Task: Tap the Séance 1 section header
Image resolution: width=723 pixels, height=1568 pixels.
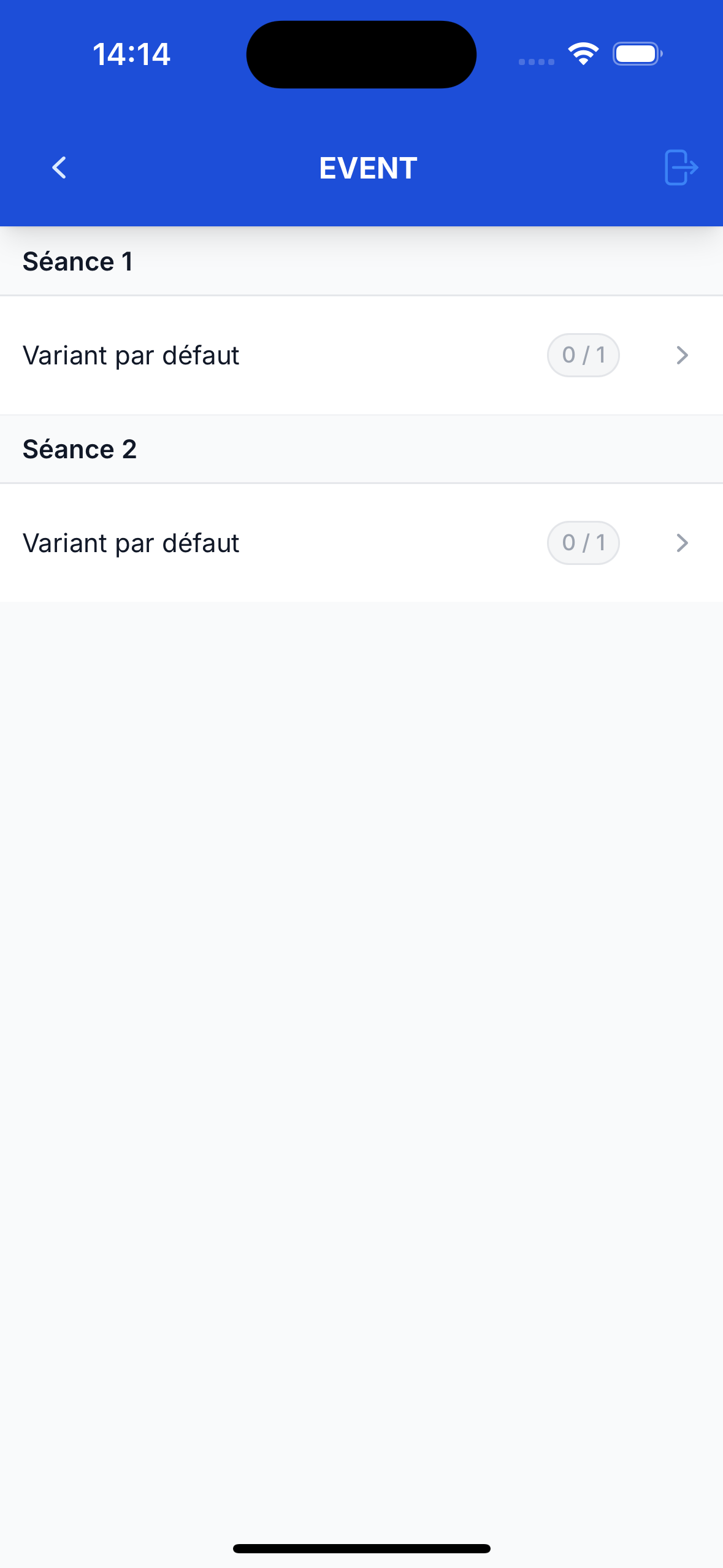Action: click(78, 262)
